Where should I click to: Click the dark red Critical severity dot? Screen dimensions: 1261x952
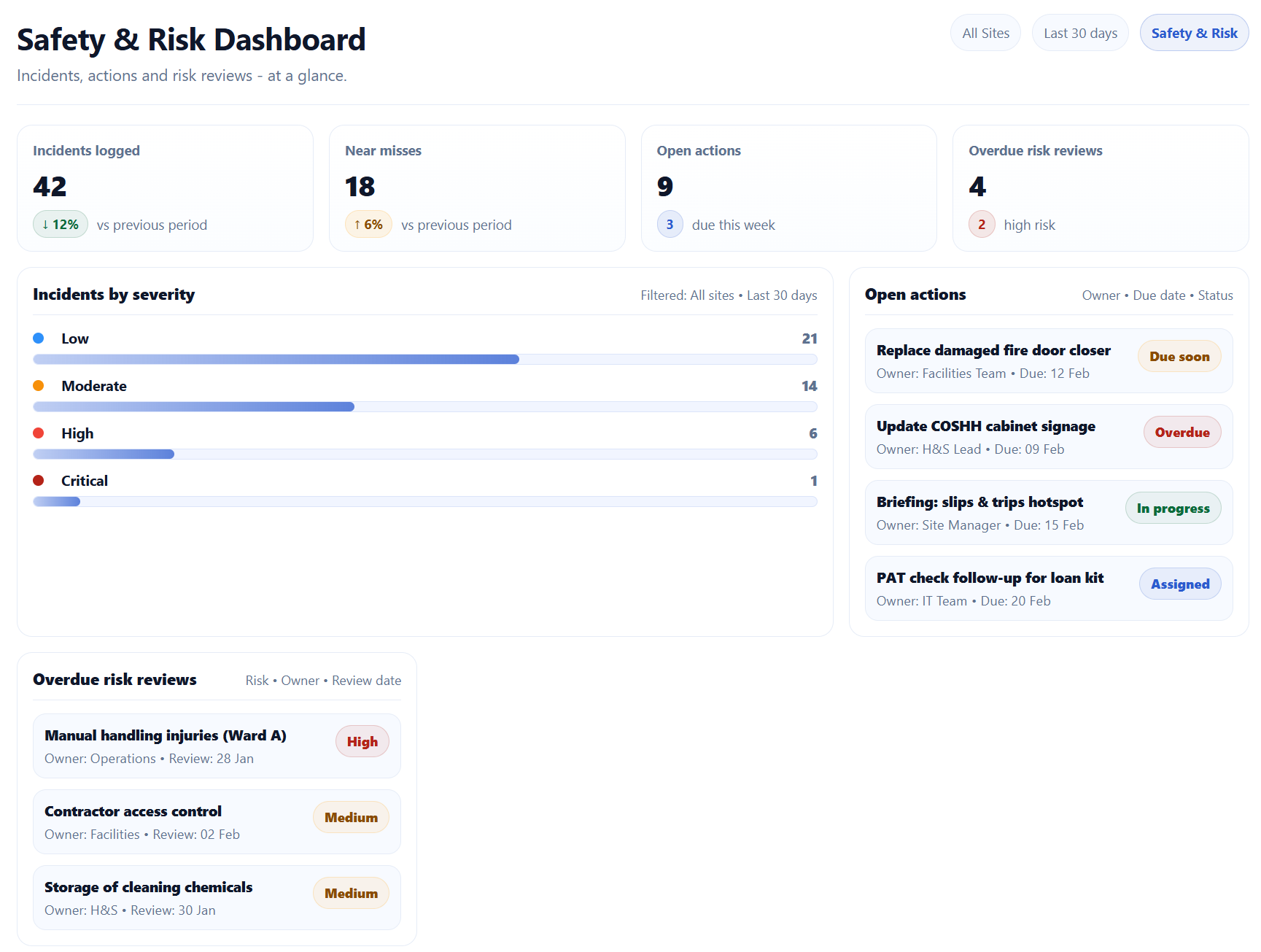[x=39, y=481]
